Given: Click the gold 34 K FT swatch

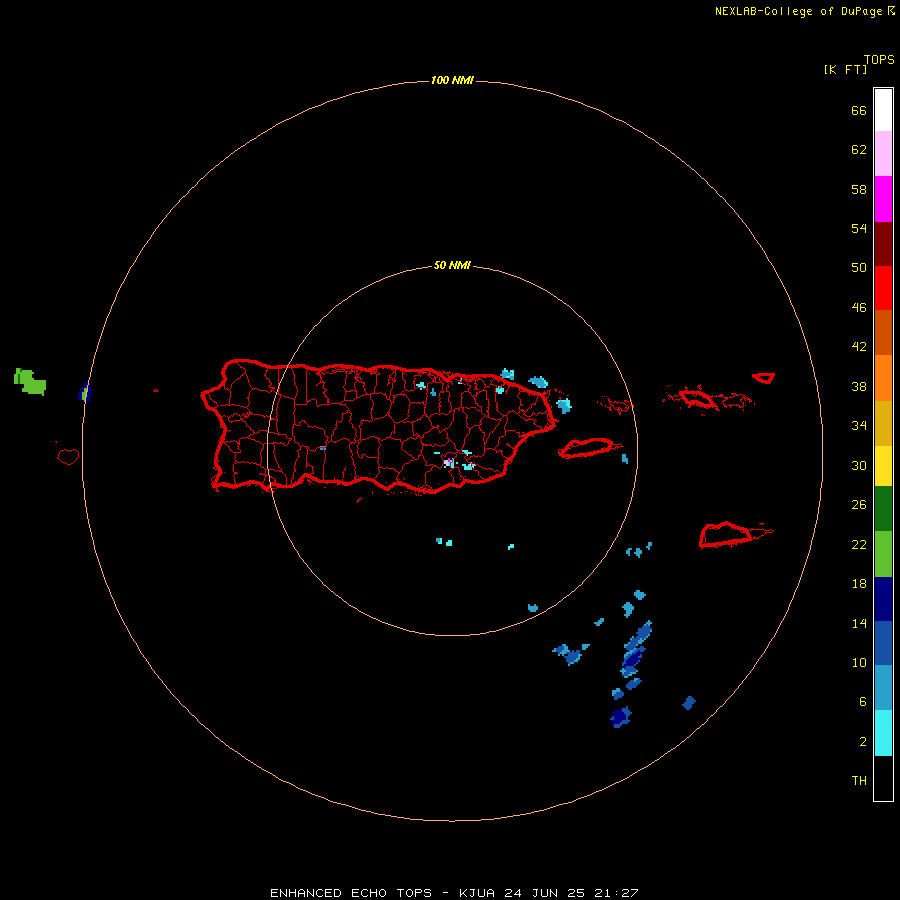Looking at the screenshot, I should (883, 423).
